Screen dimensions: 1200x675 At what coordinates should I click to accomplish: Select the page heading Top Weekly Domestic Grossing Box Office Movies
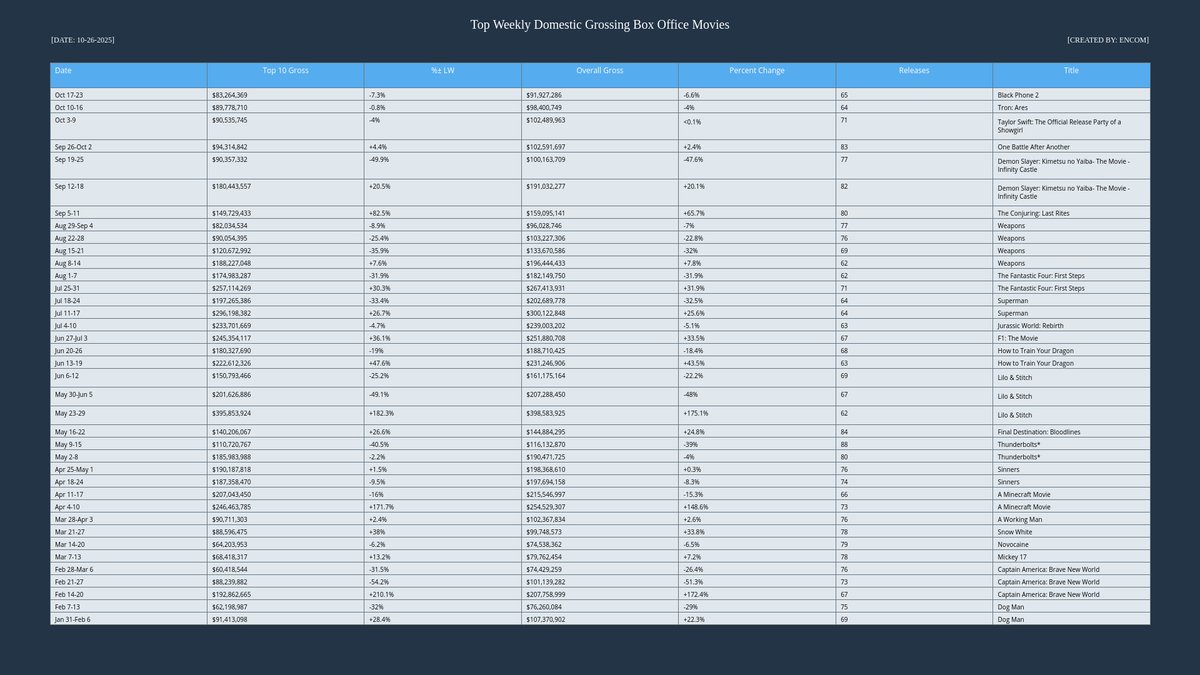tap(600, 24)
